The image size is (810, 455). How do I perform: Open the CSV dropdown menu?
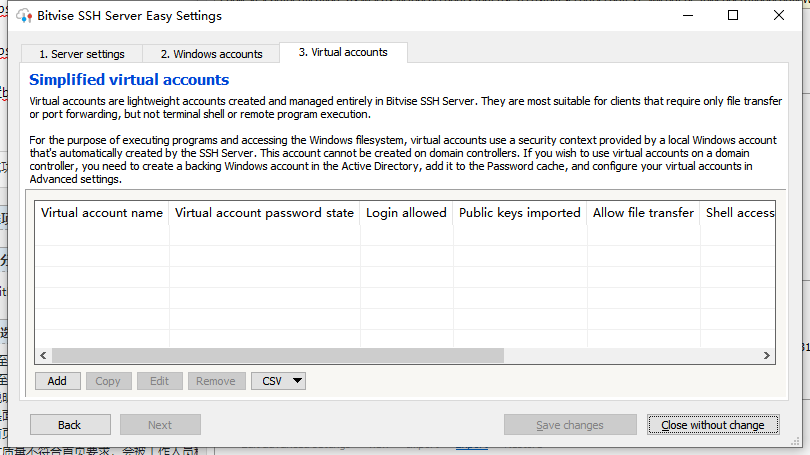click(278, 381)
